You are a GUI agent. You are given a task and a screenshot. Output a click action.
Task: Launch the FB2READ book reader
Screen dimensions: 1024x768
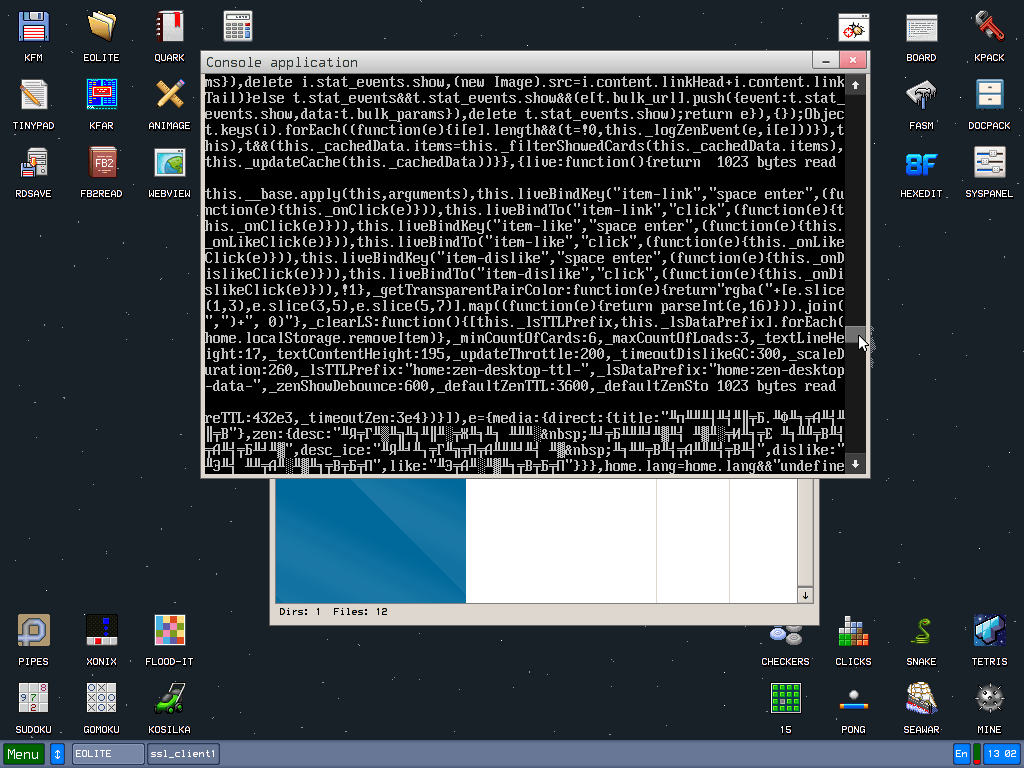[x=101, y=163]
